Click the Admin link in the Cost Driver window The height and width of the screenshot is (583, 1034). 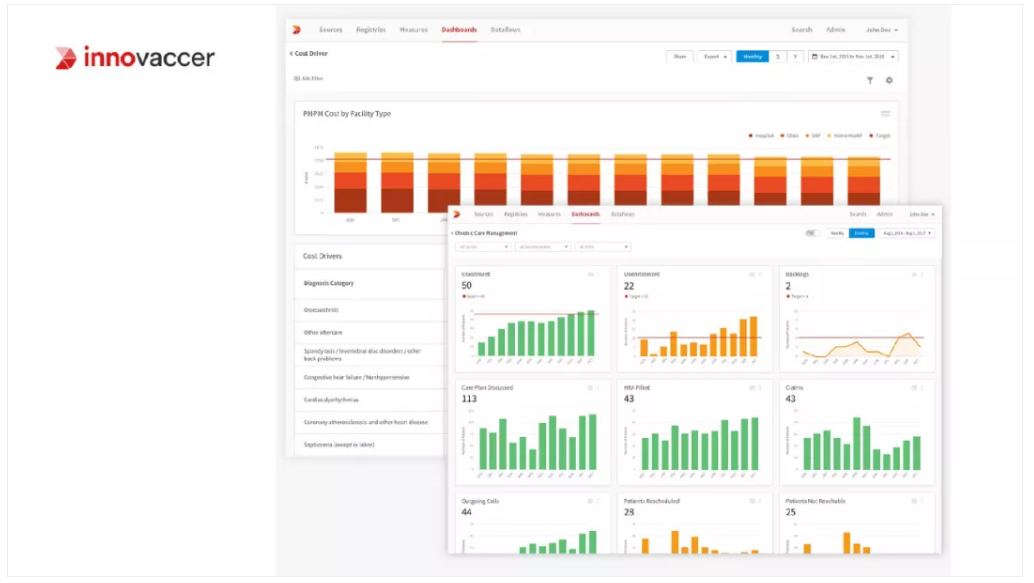(836, 30)
